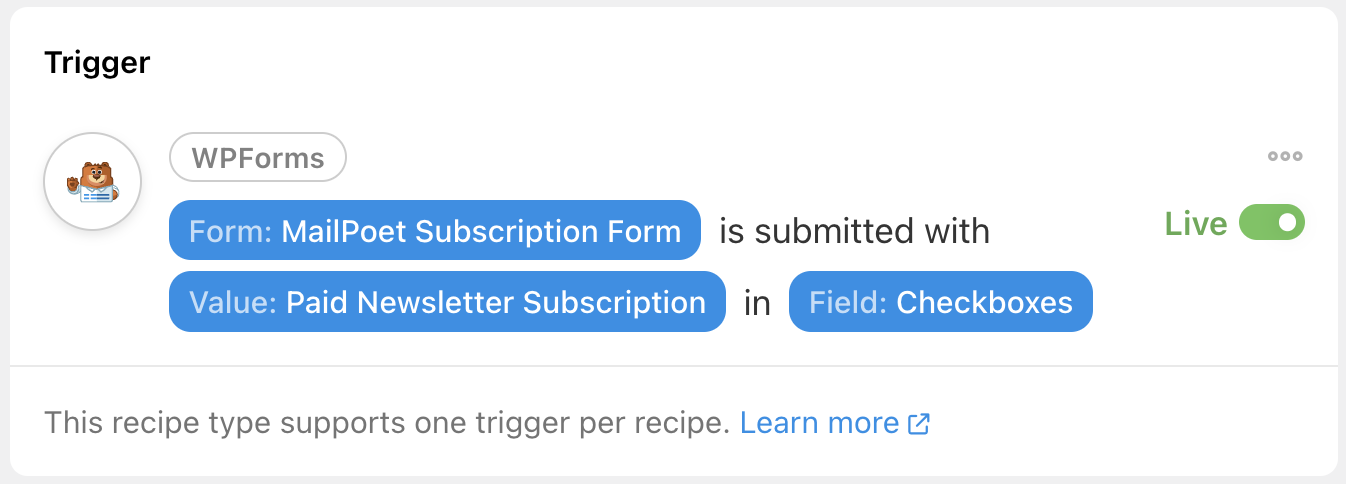Click the green "Live" status label
The height and width of the screenshot is (484, 1346).
click(1195, 224)
